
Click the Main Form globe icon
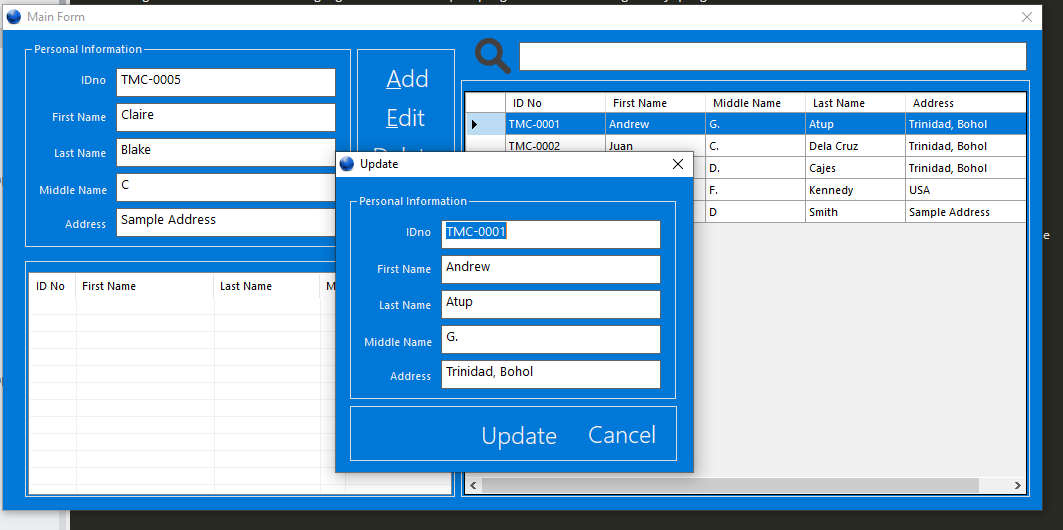pos(14,17)
